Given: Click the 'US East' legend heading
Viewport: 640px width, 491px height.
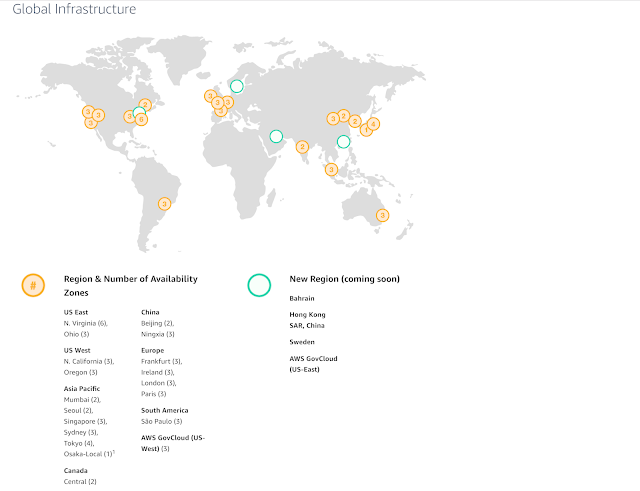Looking at the screenshot, I should pos(76,312).
